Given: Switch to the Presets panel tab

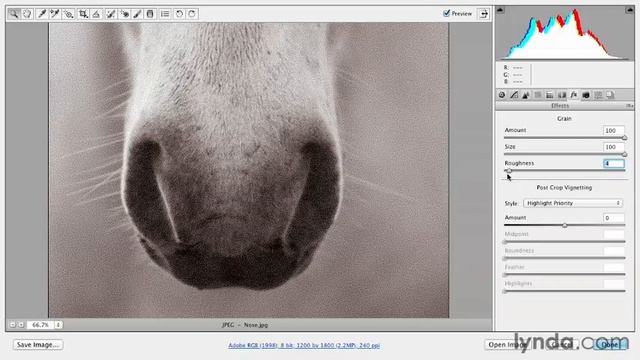Looking at the screenshot, I should click(598, 95).
